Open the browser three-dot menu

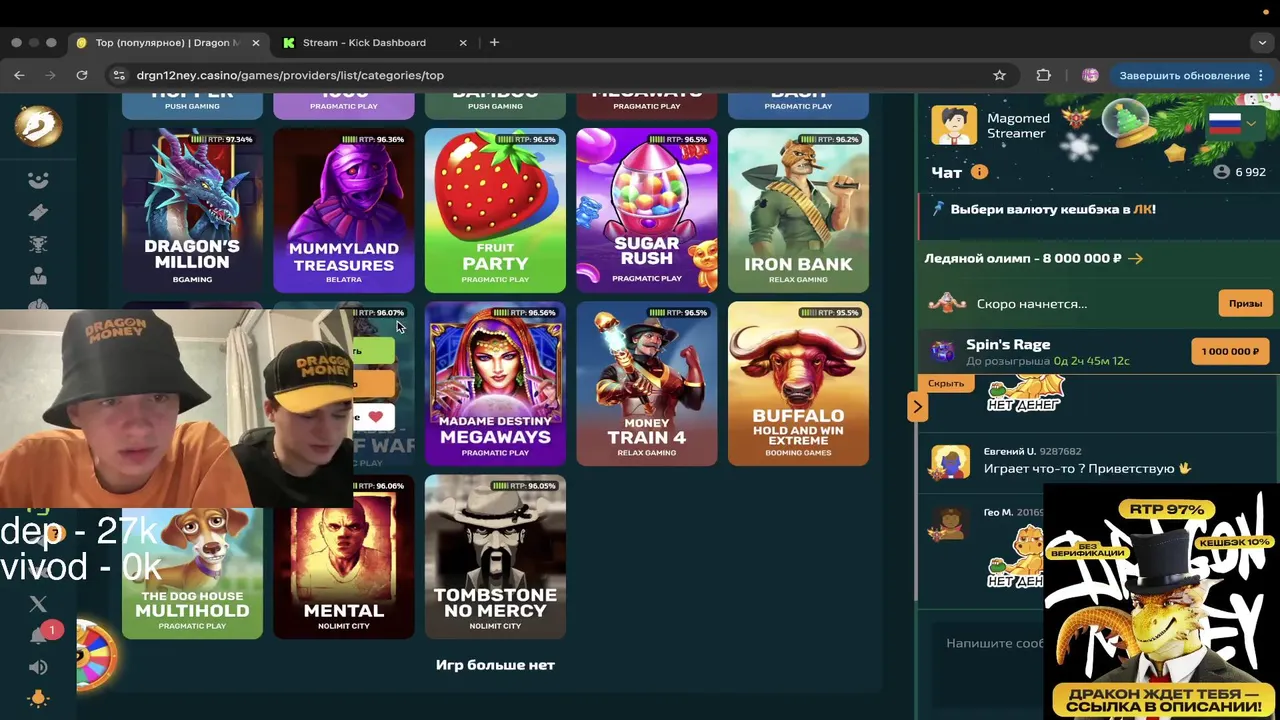pos(1262,75)
